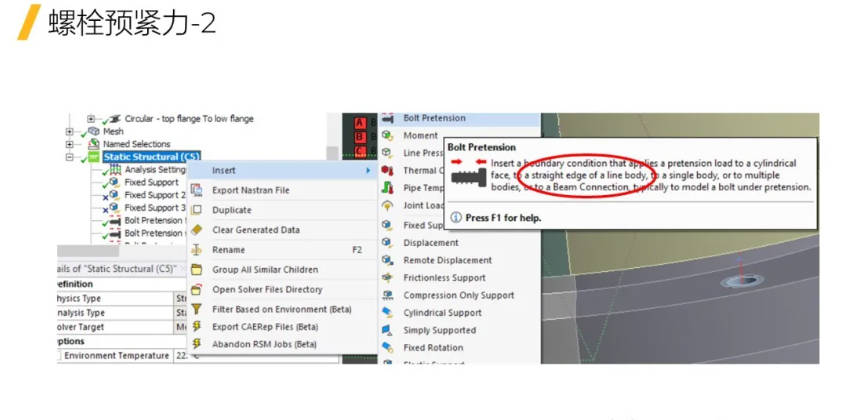Click the Export Nastran File icon

[x=197, y=190]
